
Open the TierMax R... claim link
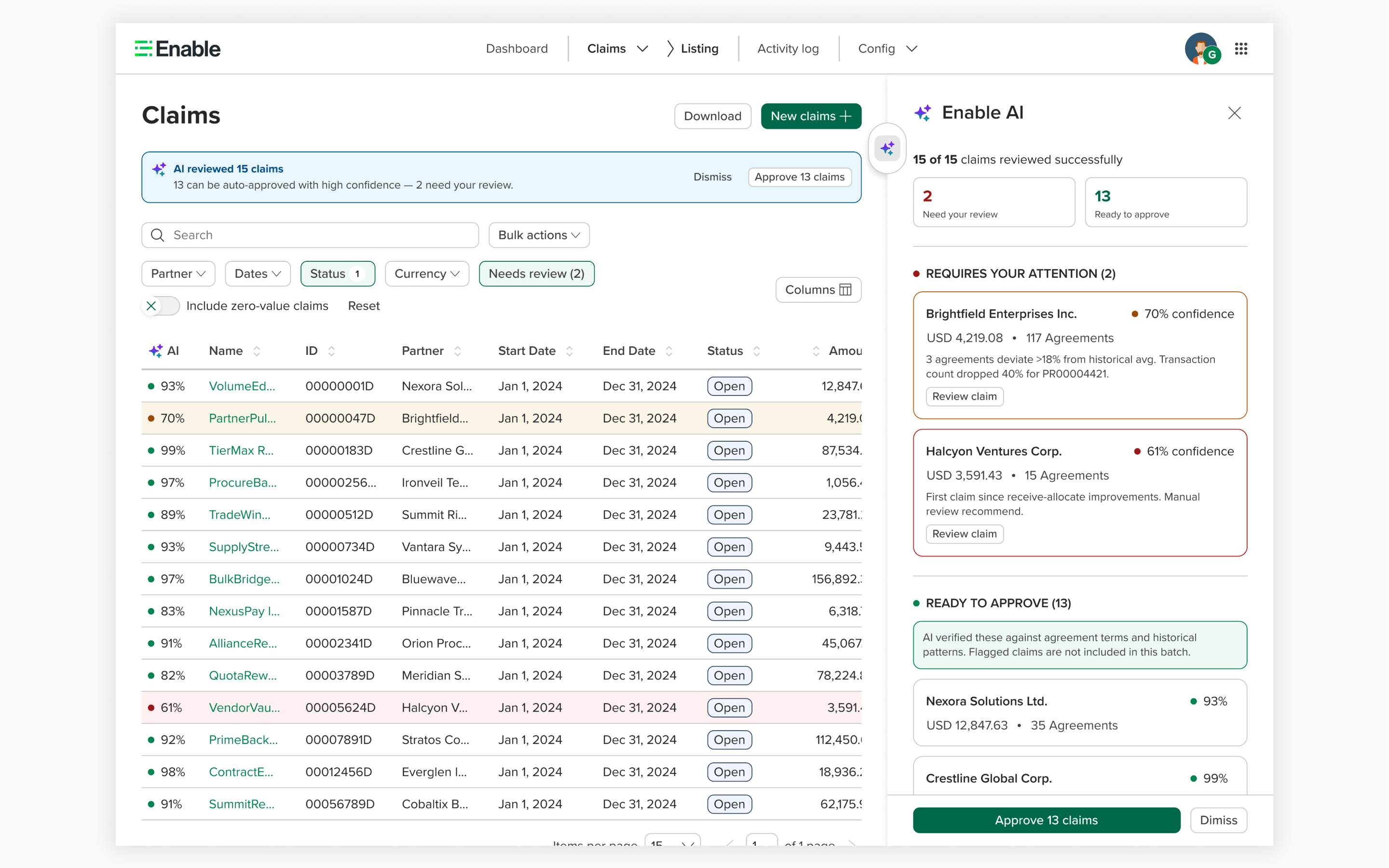[241, 451]
